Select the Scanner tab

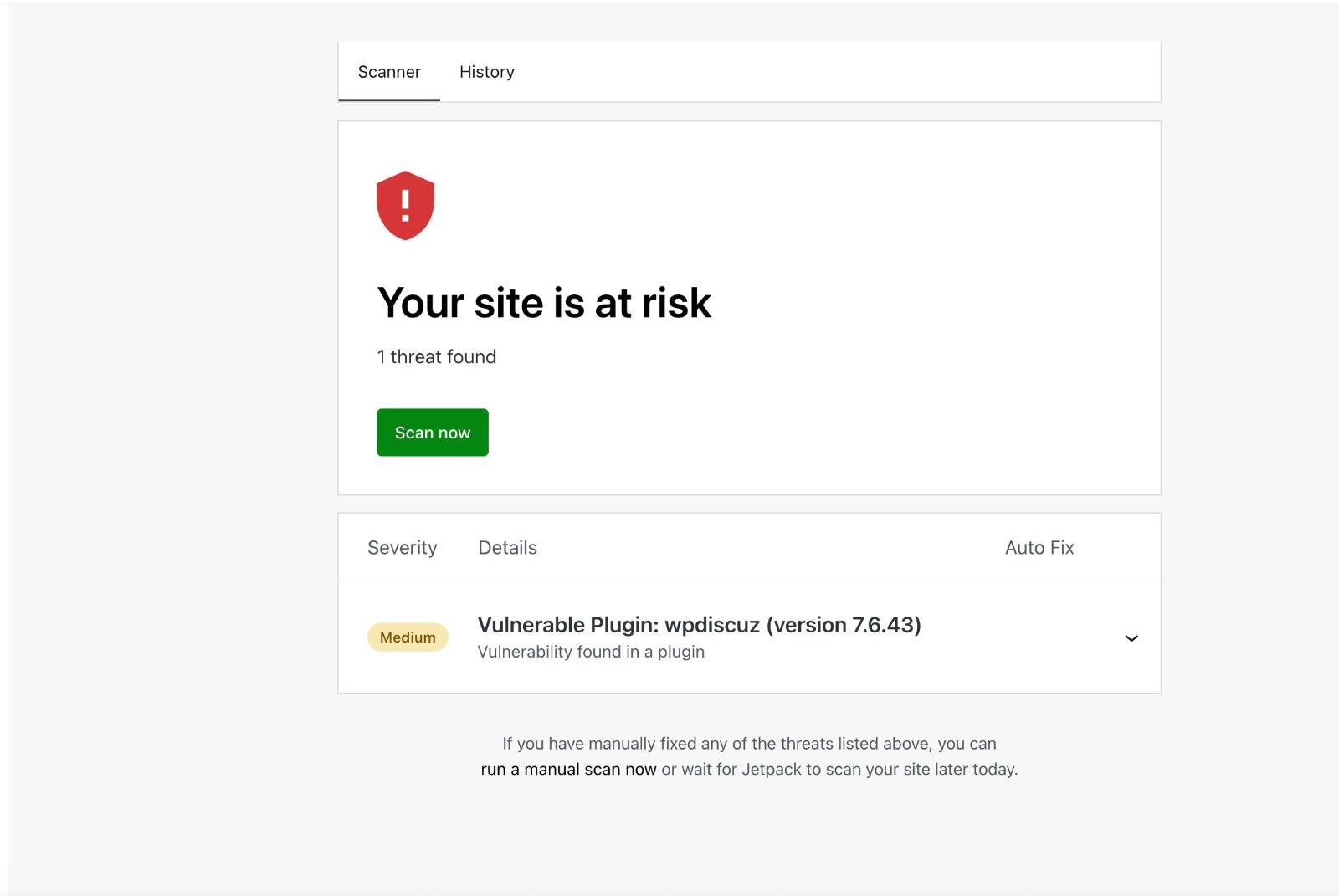pos(389,72)
